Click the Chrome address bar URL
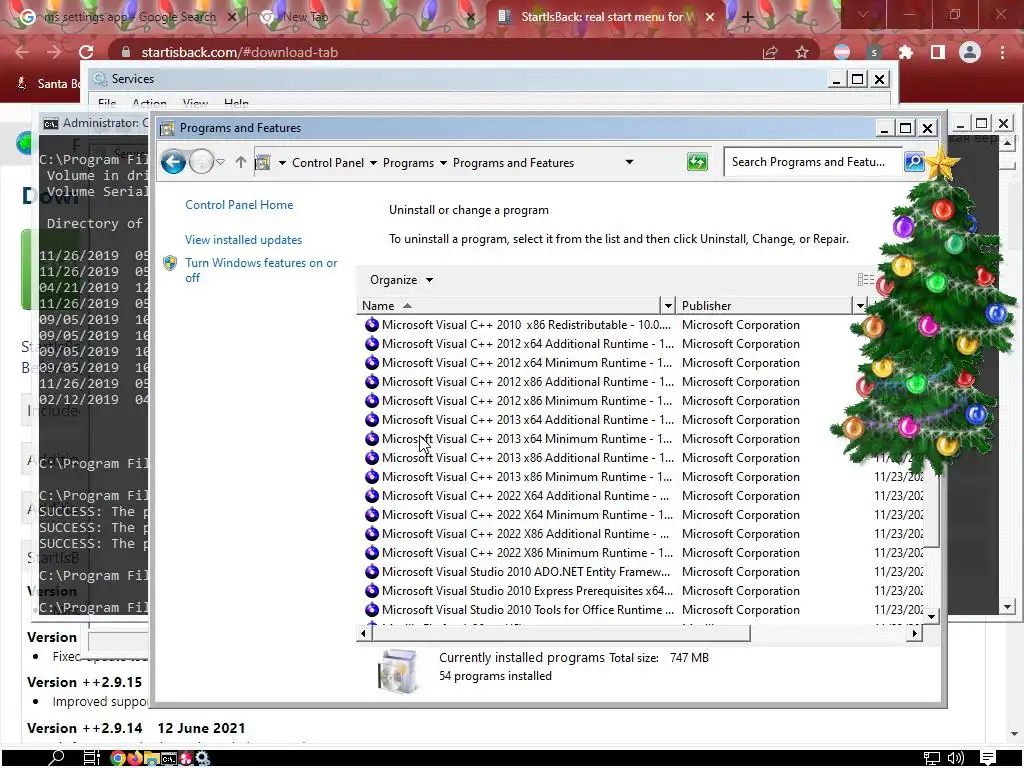Screen dimensions: 1024x768 [239, 52]
